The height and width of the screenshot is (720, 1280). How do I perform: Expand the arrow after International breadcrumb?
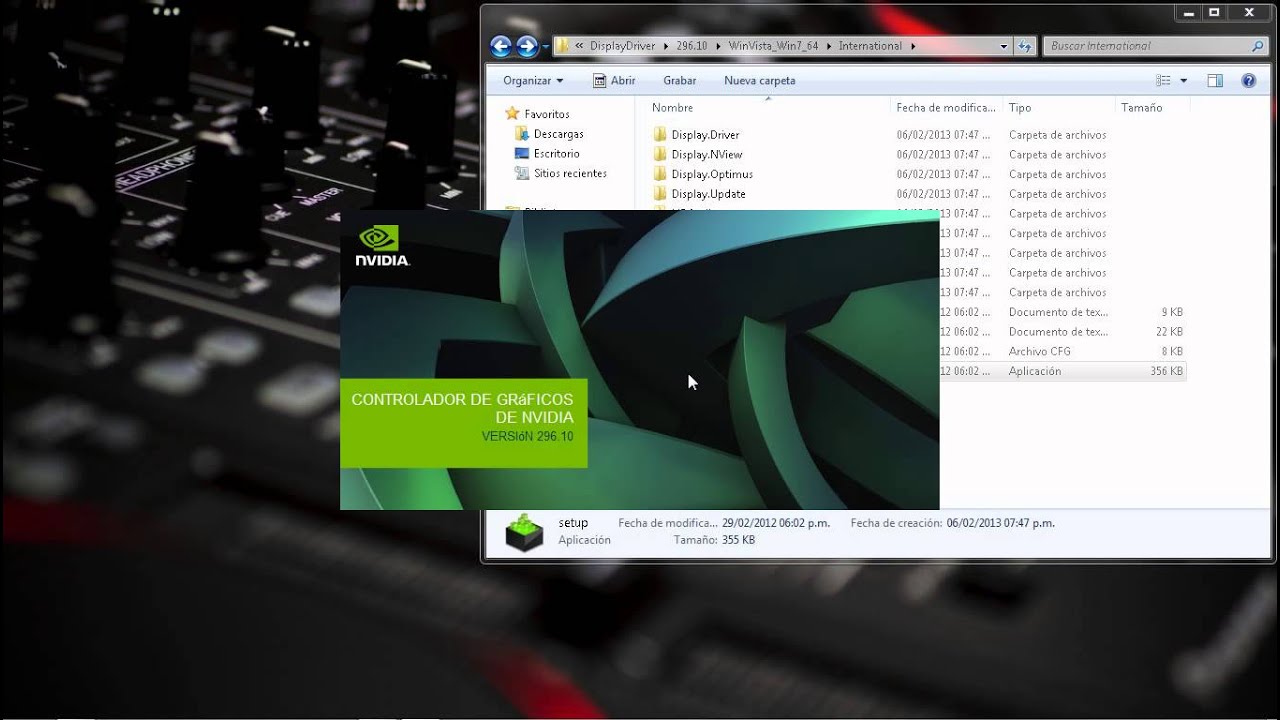pos(913,46)
